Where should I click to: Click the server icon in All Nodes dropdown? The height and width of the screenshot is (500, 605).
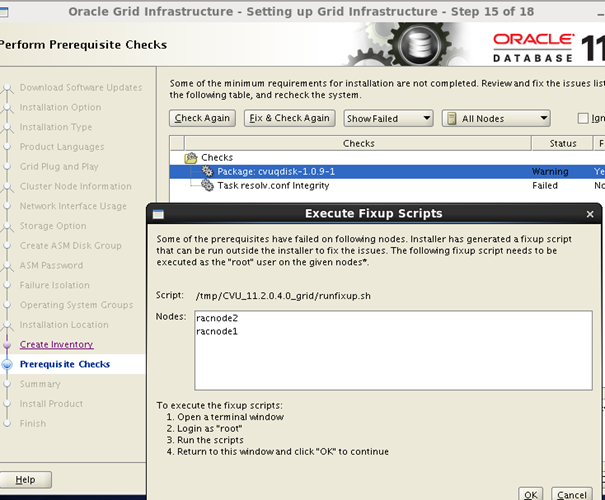click(x=451, y=118)
